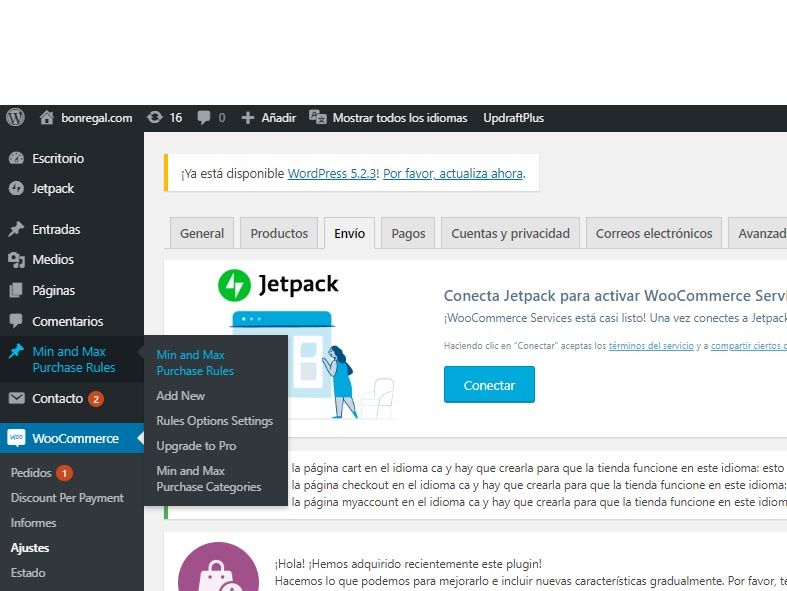Viewport: 787px width, 591px height.
Task: Open UpdraftPlus in the admin bar
Action: [x=513, y=118]
